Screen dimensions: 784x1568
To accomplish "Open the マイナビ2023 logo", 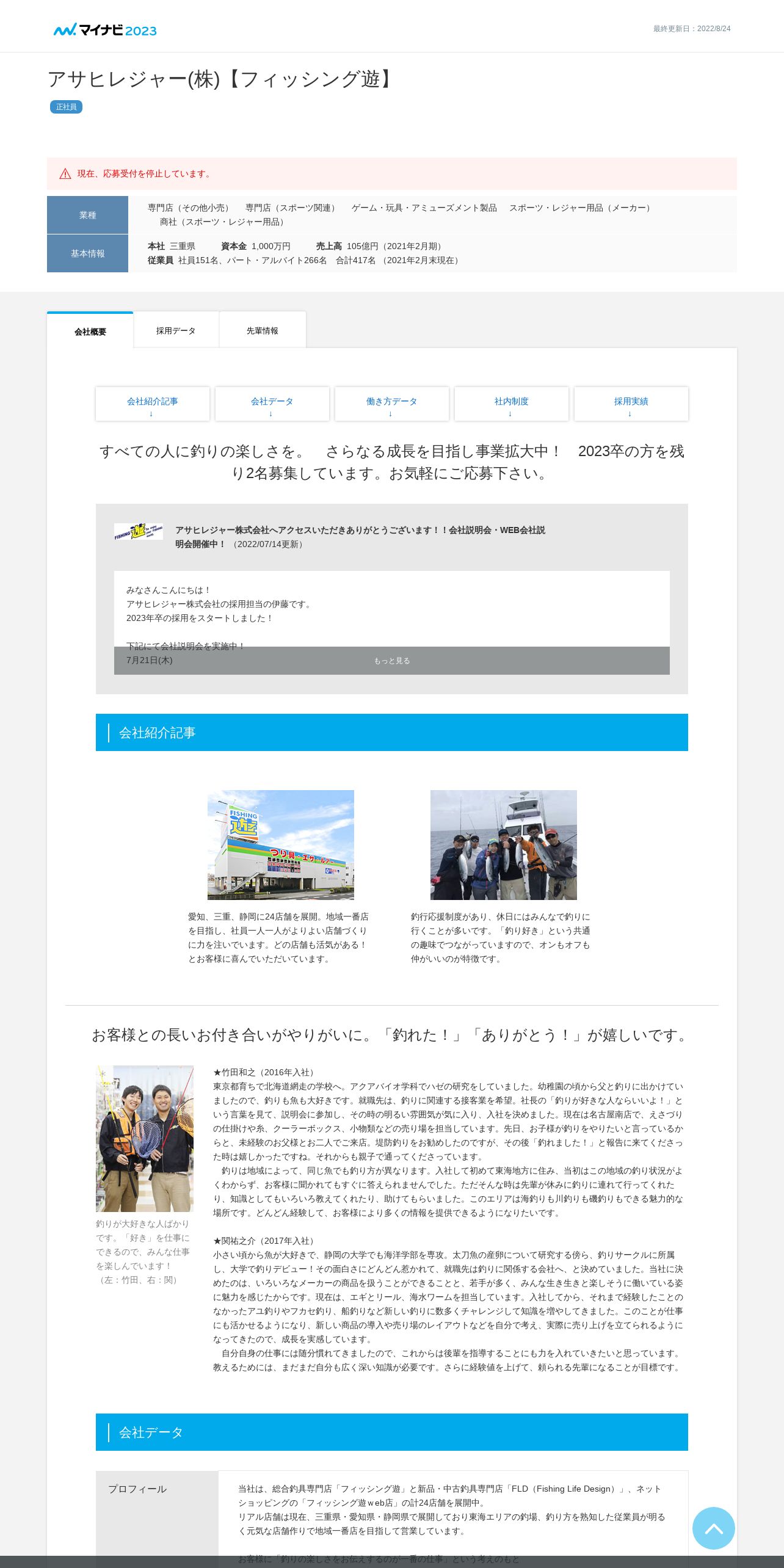I will tap(105, 30).
